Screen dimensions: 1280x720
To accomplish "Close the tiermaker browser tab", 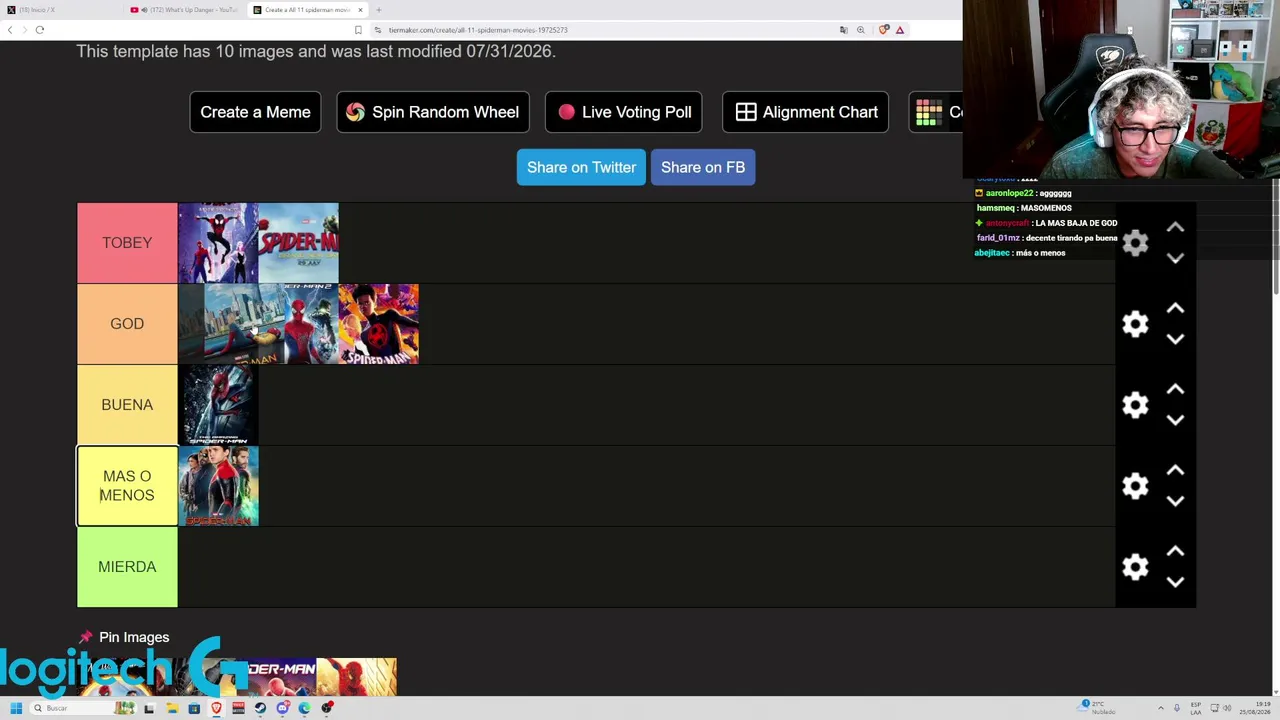I will 360,10.
